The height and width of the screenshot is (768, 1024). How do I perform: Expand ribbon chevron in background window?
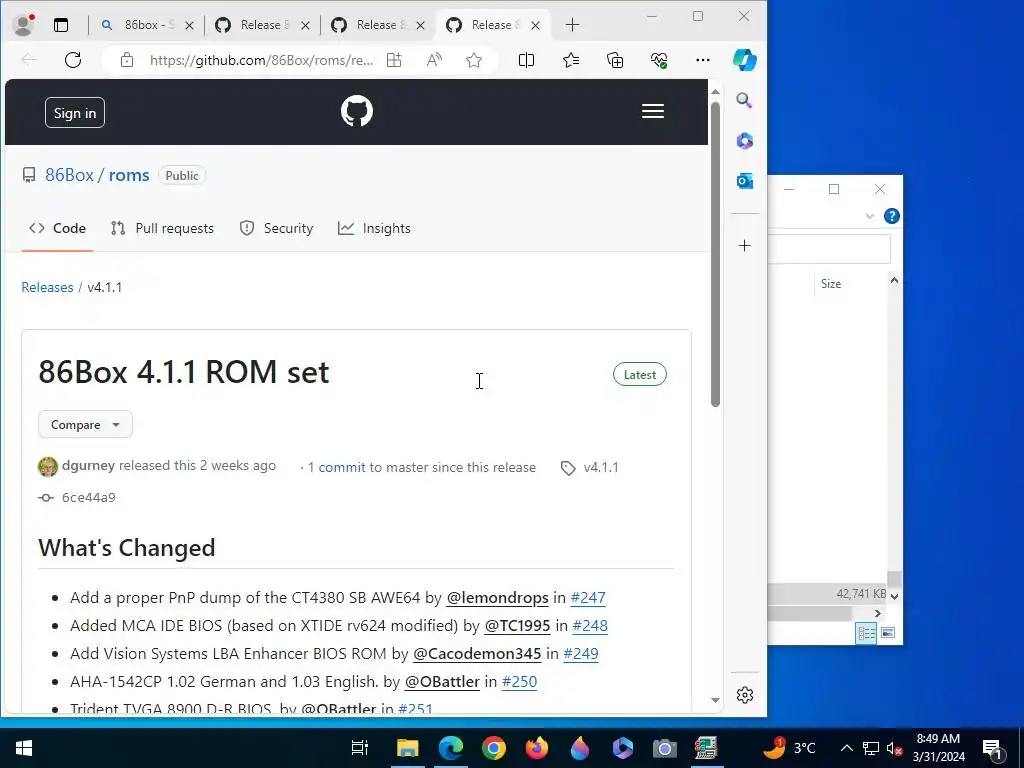pyautogui.click(x=869, y=216)
